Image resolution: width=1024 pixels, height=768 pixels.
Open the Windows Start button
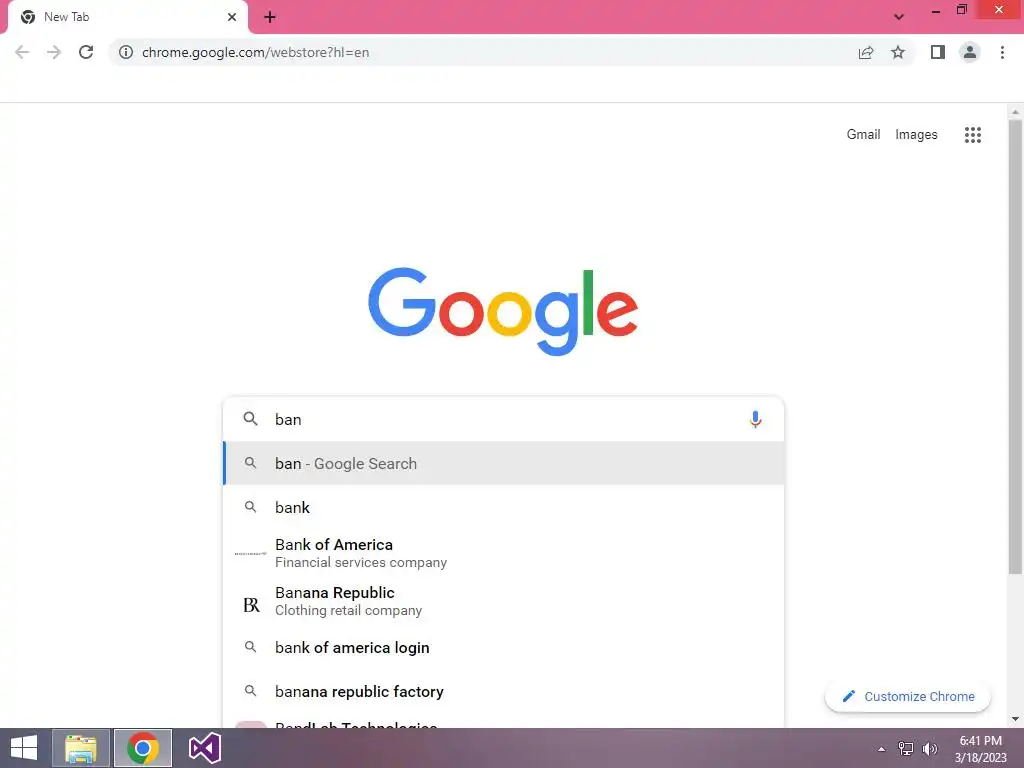pos(24,748)
